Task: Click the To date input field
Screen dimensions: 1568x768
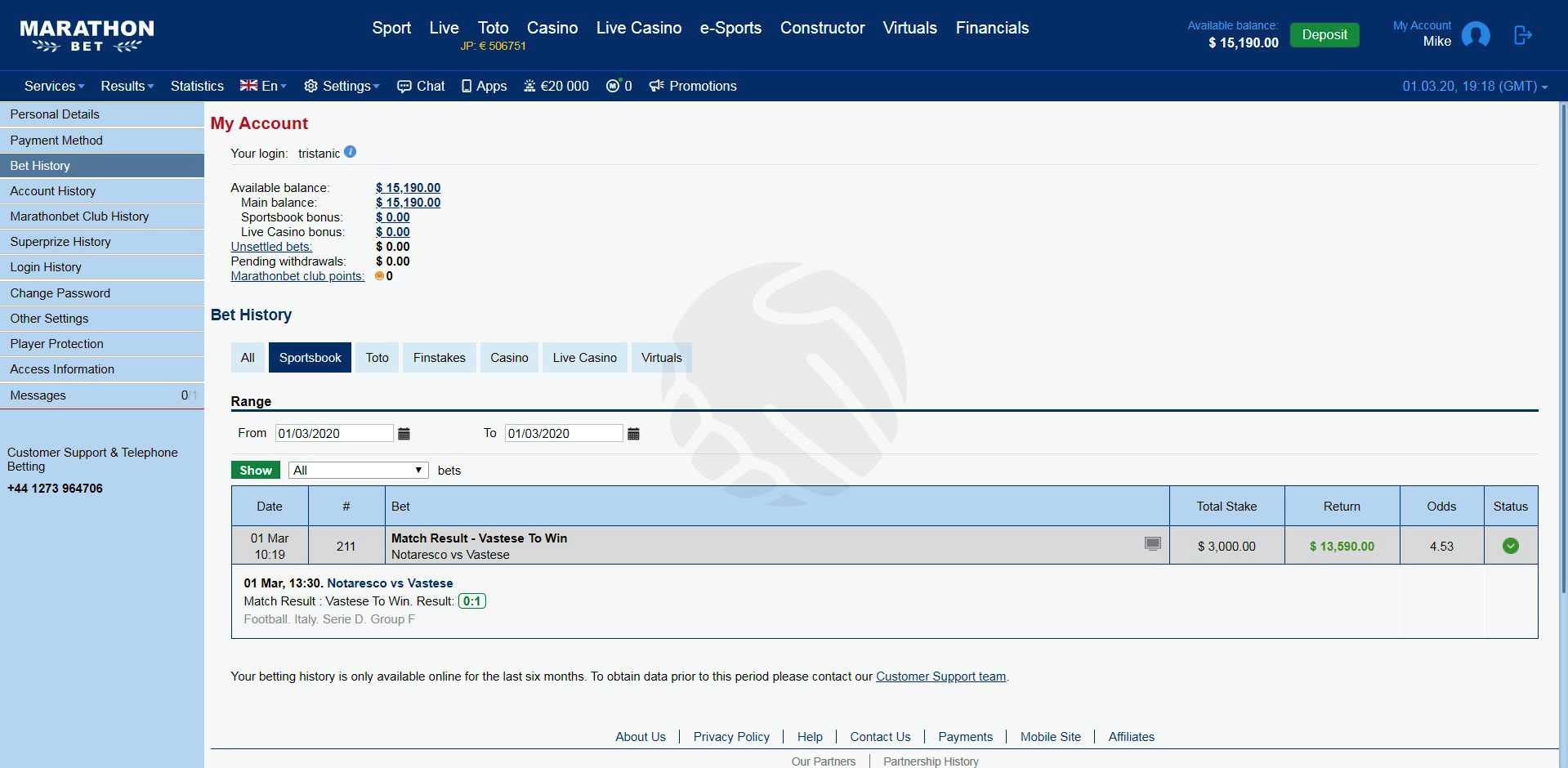Action: coord(564,434)
